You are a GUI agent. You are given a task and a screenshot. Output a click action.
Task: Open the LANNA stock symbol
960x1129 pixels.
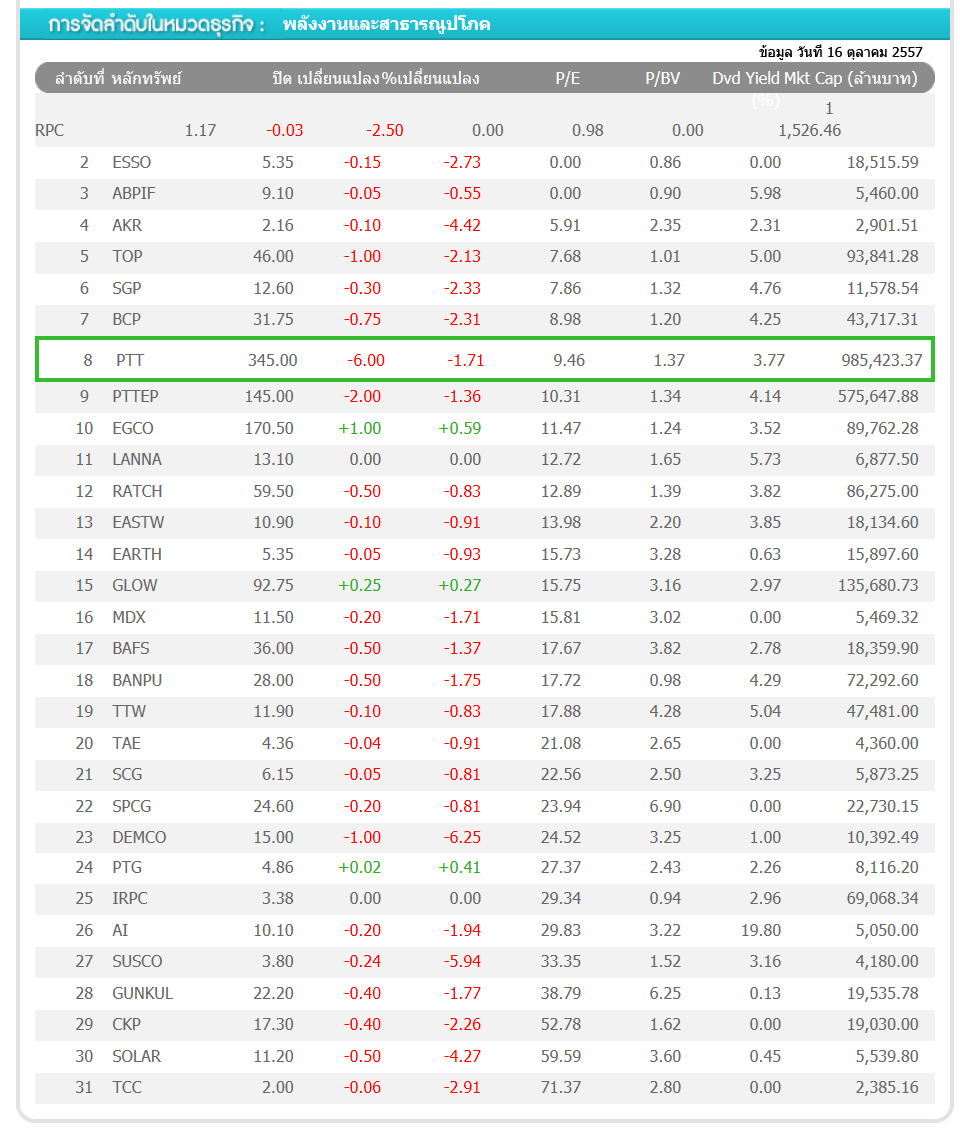click(x=137, y=460)
